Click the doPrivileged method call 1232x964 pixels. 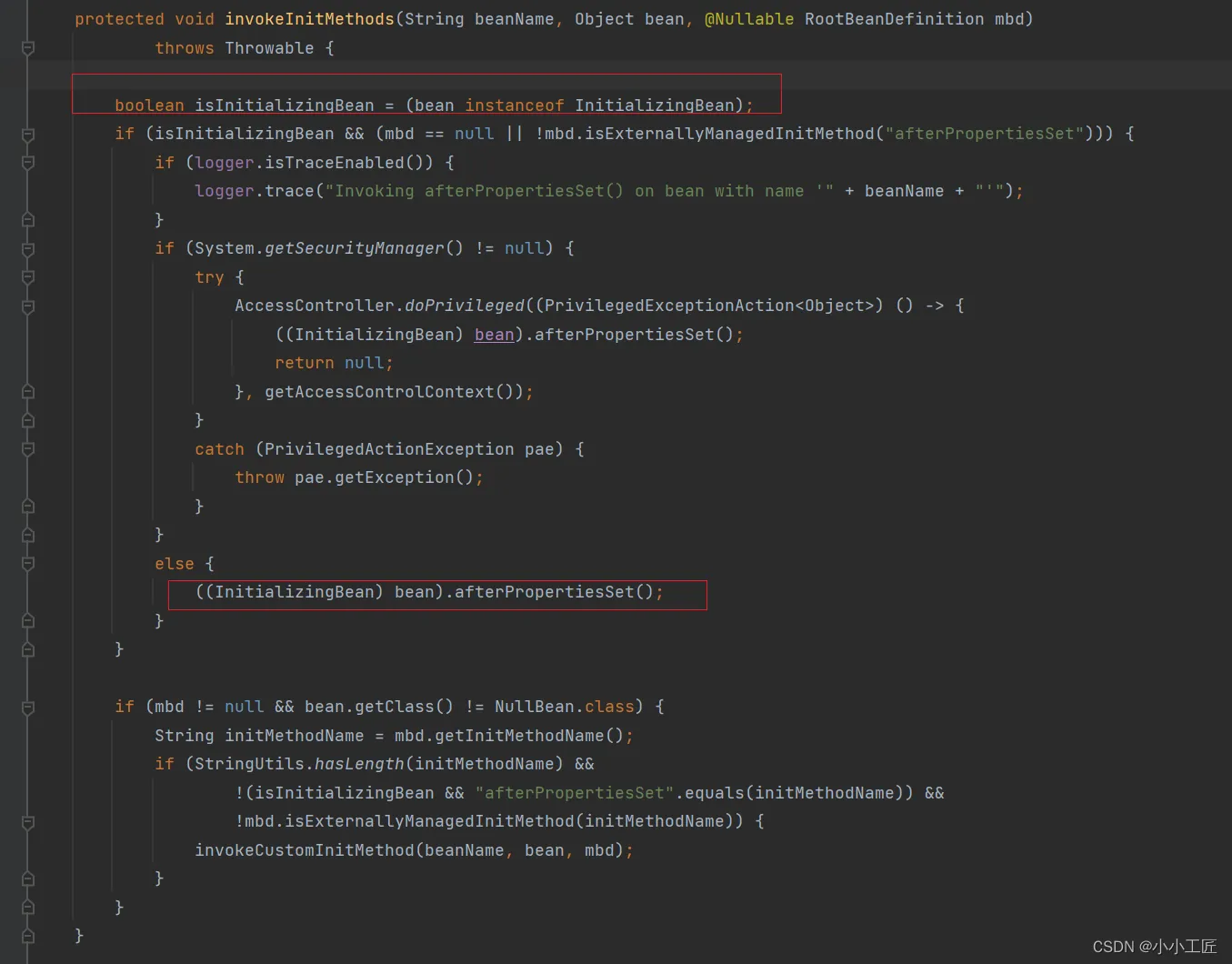[465, 306]
